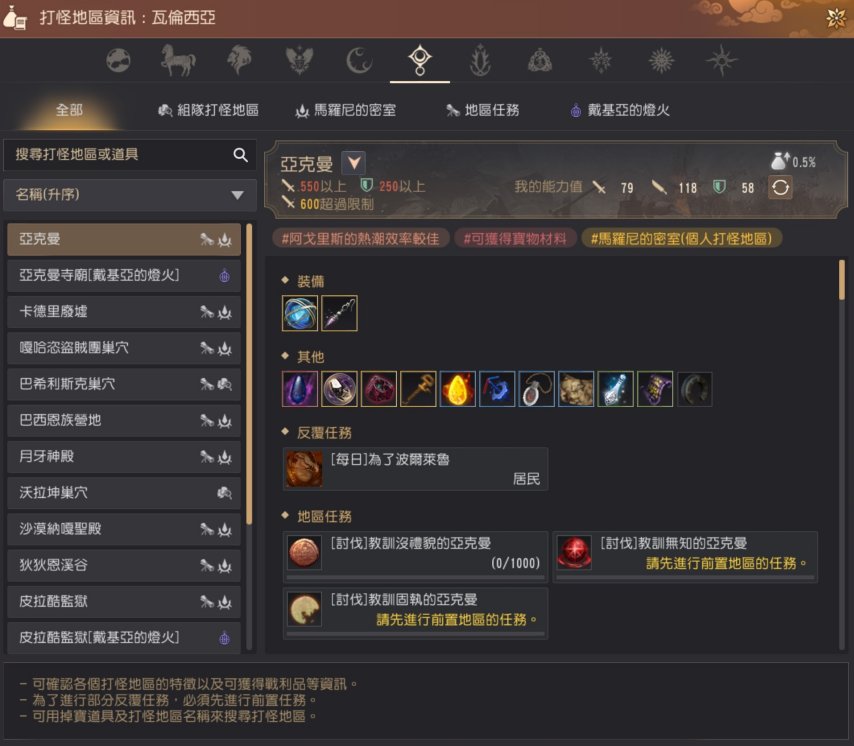Open the daily quest 為了波爾萊魯
Viewport: 854px width, 746px height.
[415, 469]
